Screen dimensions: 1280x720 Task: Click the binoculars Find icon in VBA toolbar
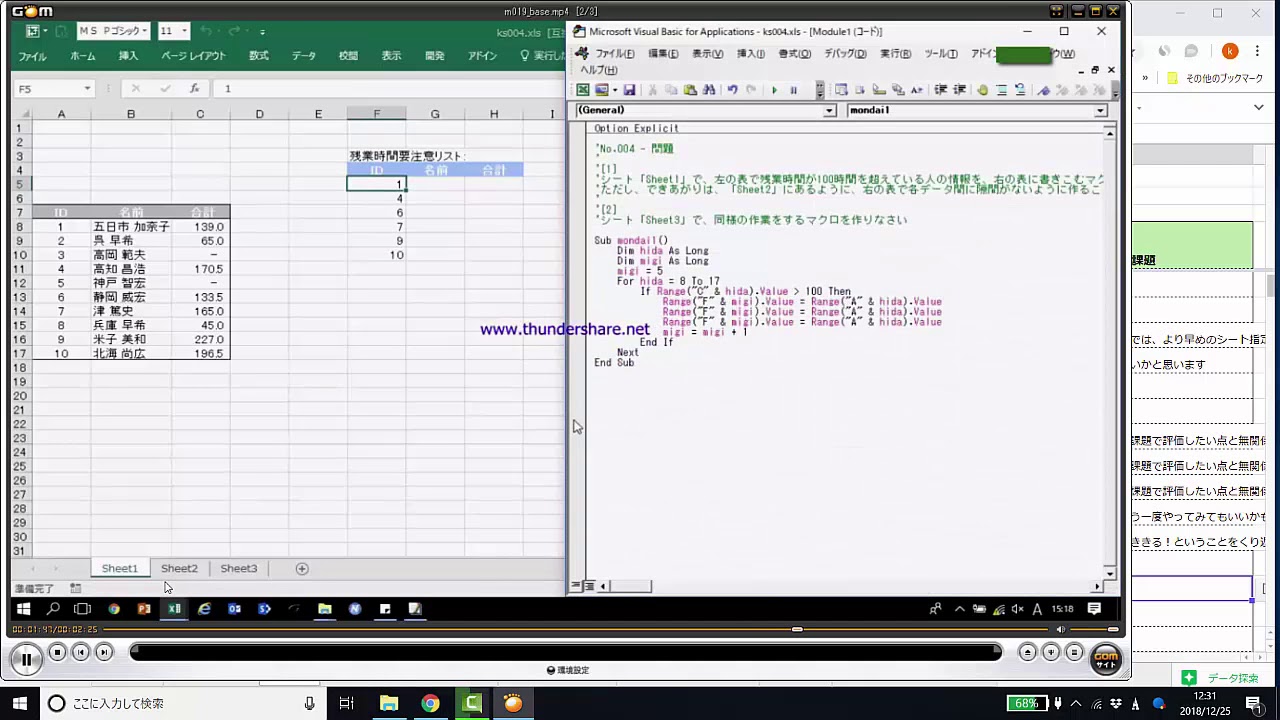pos(709,90)
